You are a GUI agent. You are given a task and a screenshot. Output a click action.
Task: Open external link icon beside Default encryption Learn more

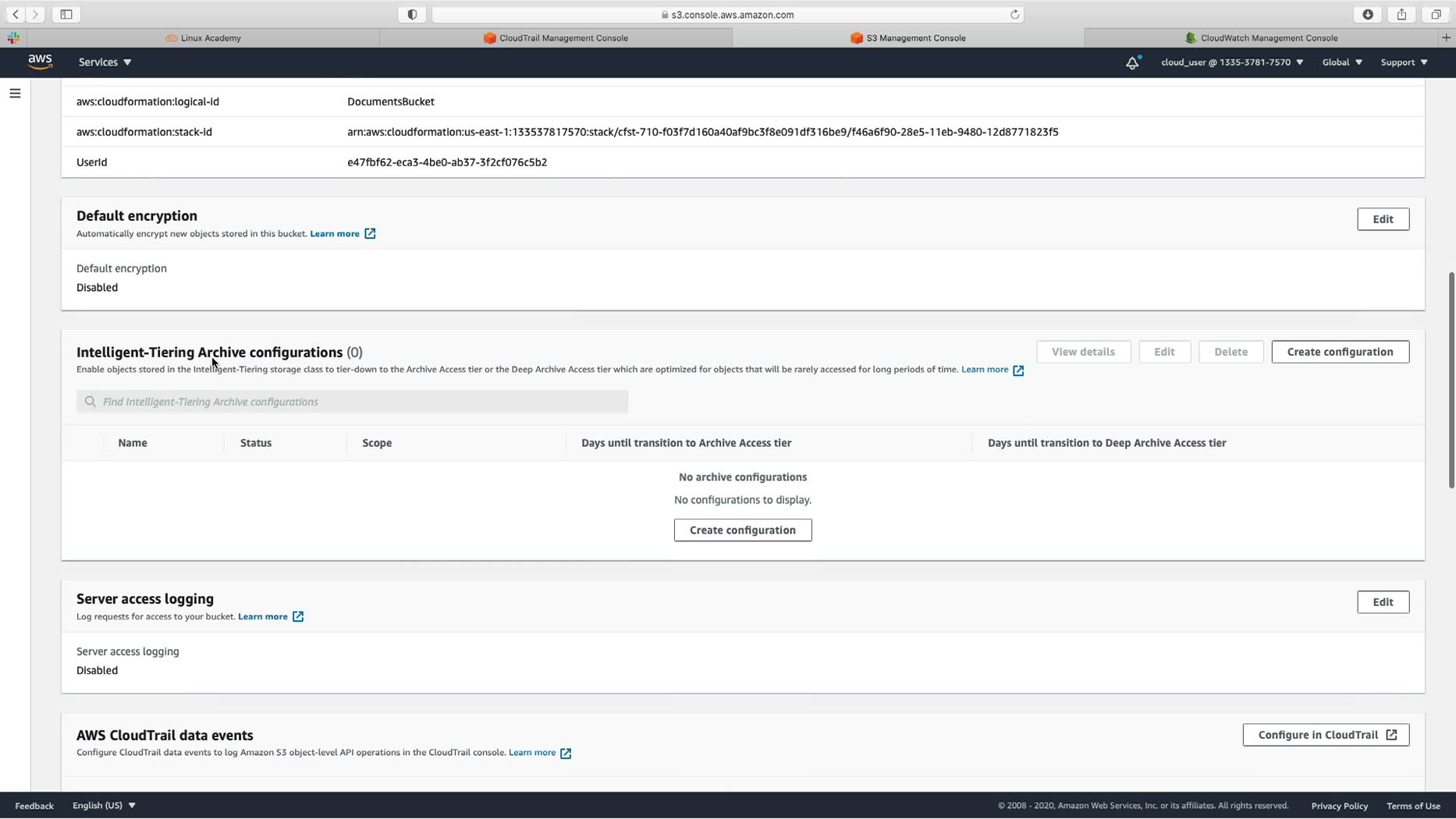click(370, 234)
